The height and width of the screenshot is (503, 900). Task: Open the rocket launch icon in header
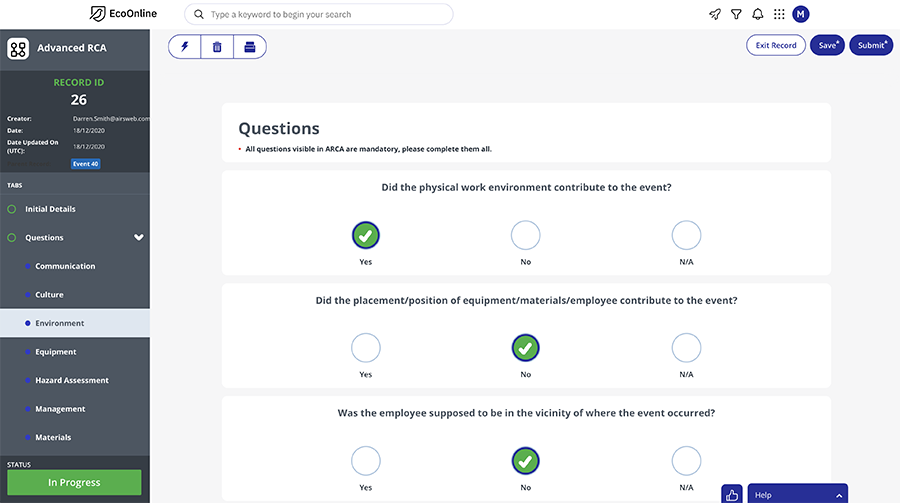point(715,14)
